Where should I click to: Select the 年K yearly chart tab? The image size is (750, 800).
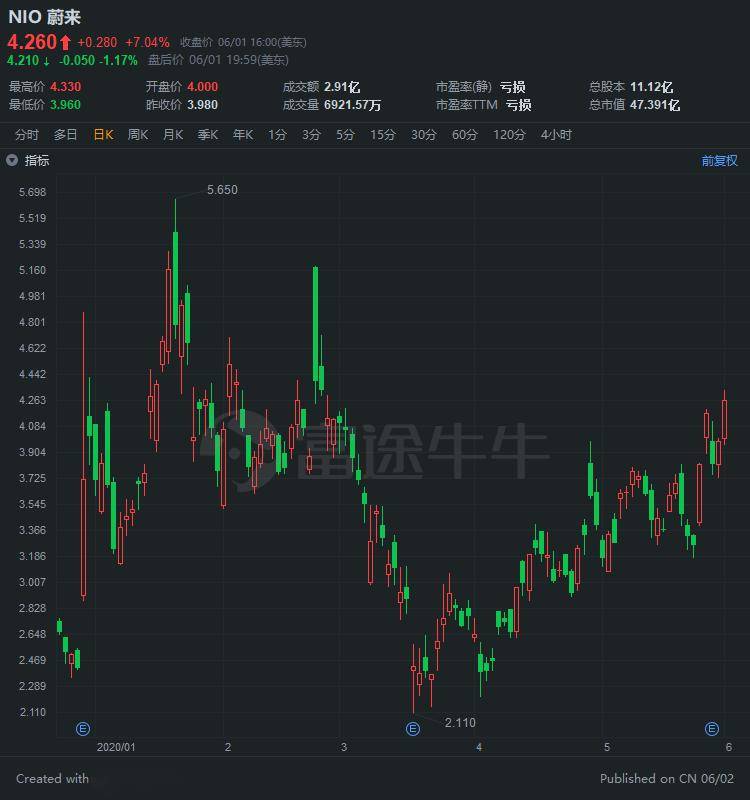click(x=243, y=135)
